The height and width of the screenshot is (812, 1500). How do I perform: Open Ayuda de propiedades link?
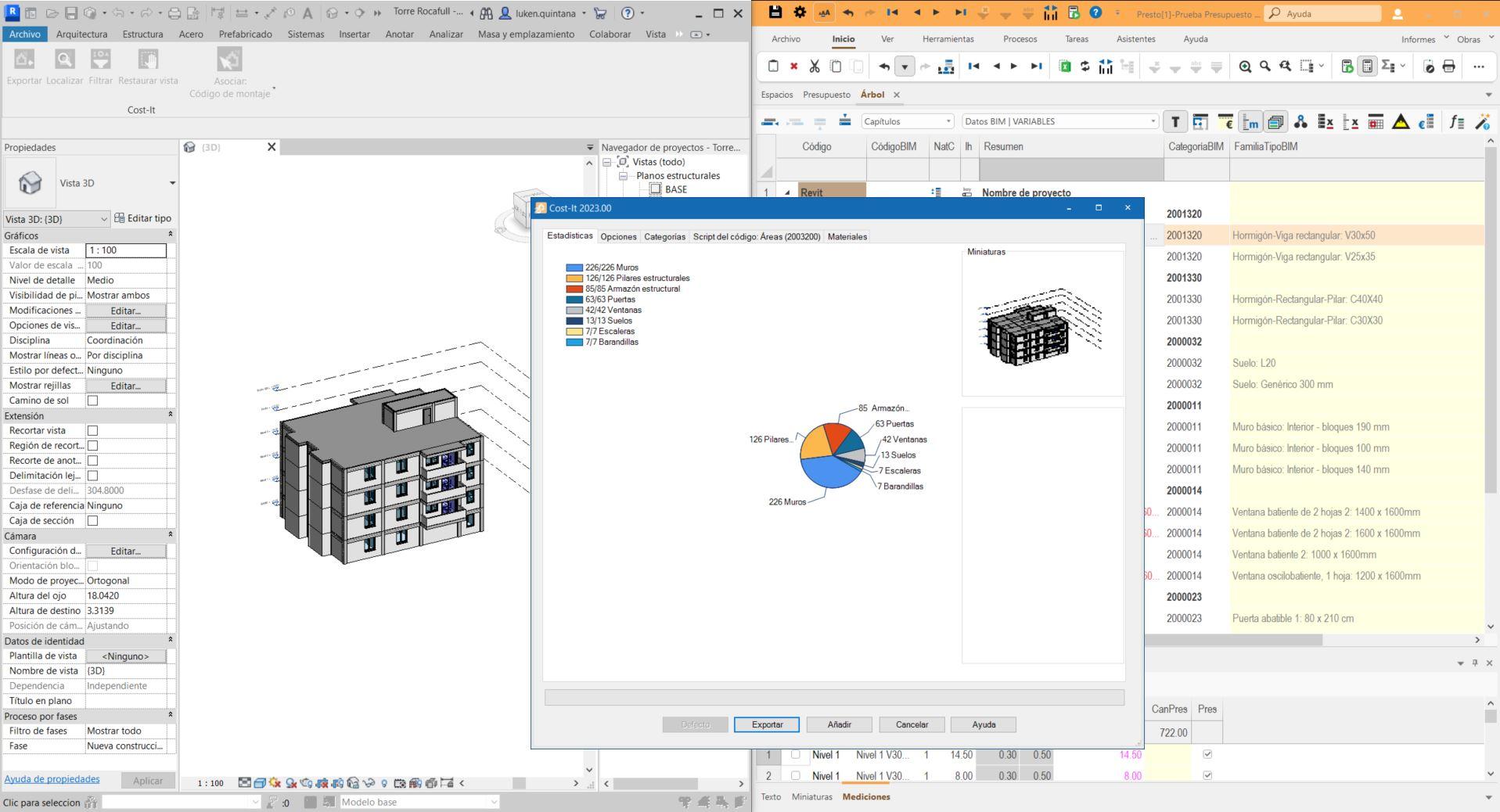click(x=52, y=779)
